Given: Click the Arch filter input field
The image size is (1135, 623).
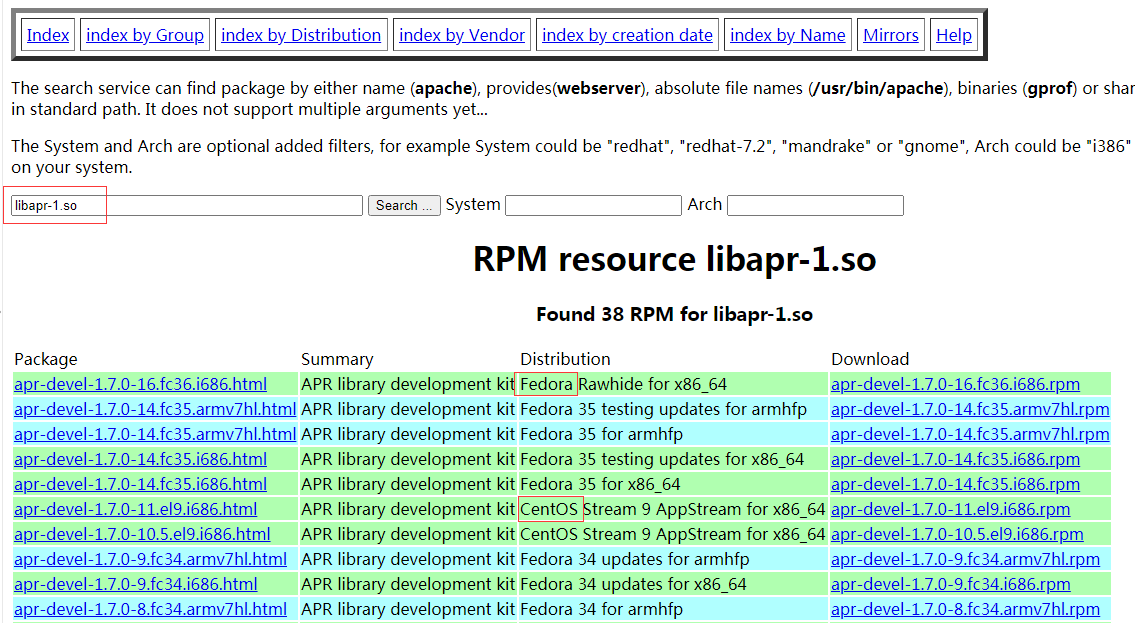Looking at the screenshot, I should point(814,205).
